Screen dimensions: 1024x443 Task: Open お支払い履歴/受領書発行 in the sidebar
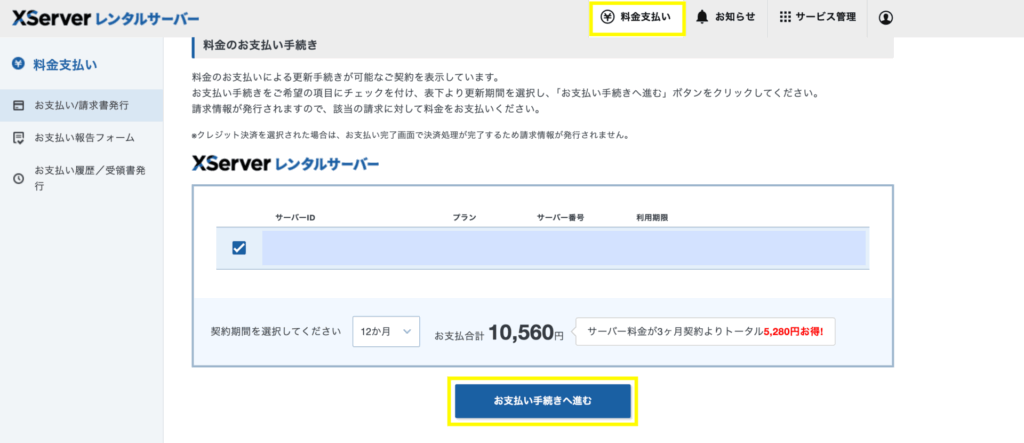click(x=90, y=178)
